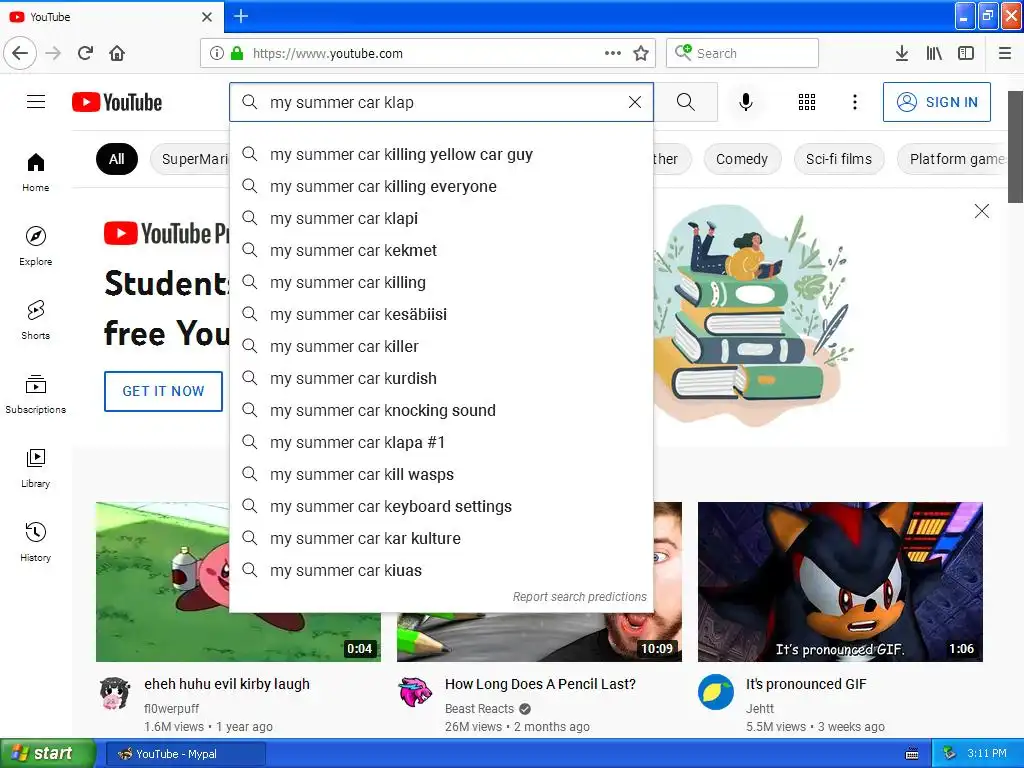1024x768 pixels.
Task: Go forward with the browser forward arrow
Action: tap(53, 53)
